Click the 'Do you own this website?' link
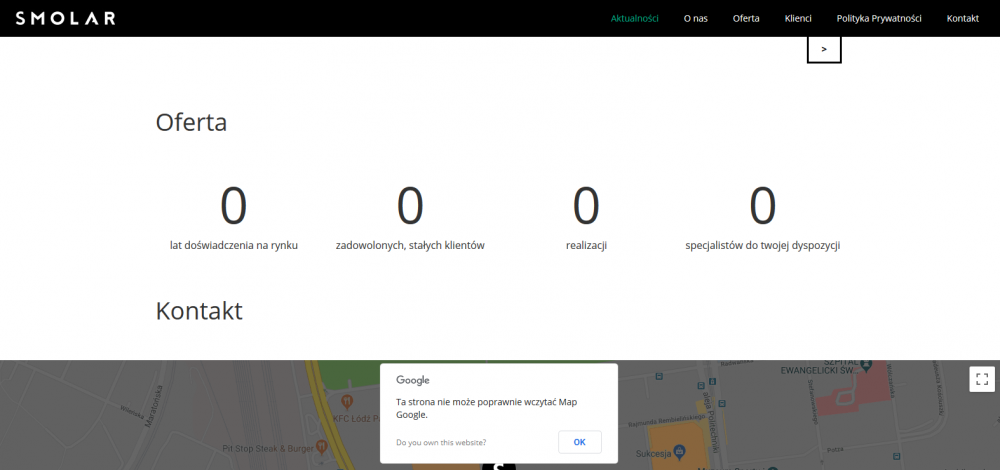Viewport: 1000px width, 470px height. click(x=441, y=442)
